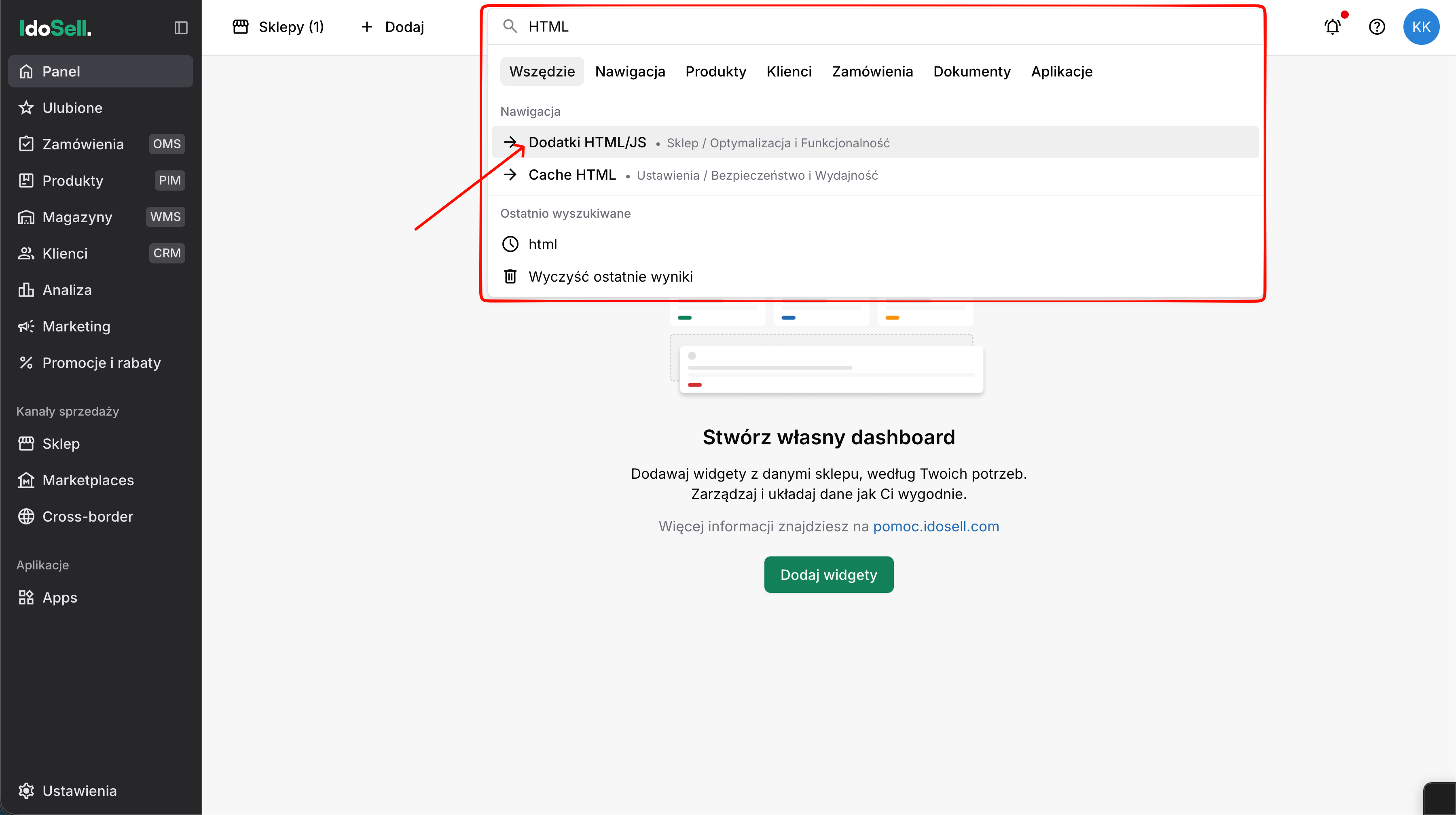Click the HTML search input field
Viewport: 1456px width, 815px height.
875,27
